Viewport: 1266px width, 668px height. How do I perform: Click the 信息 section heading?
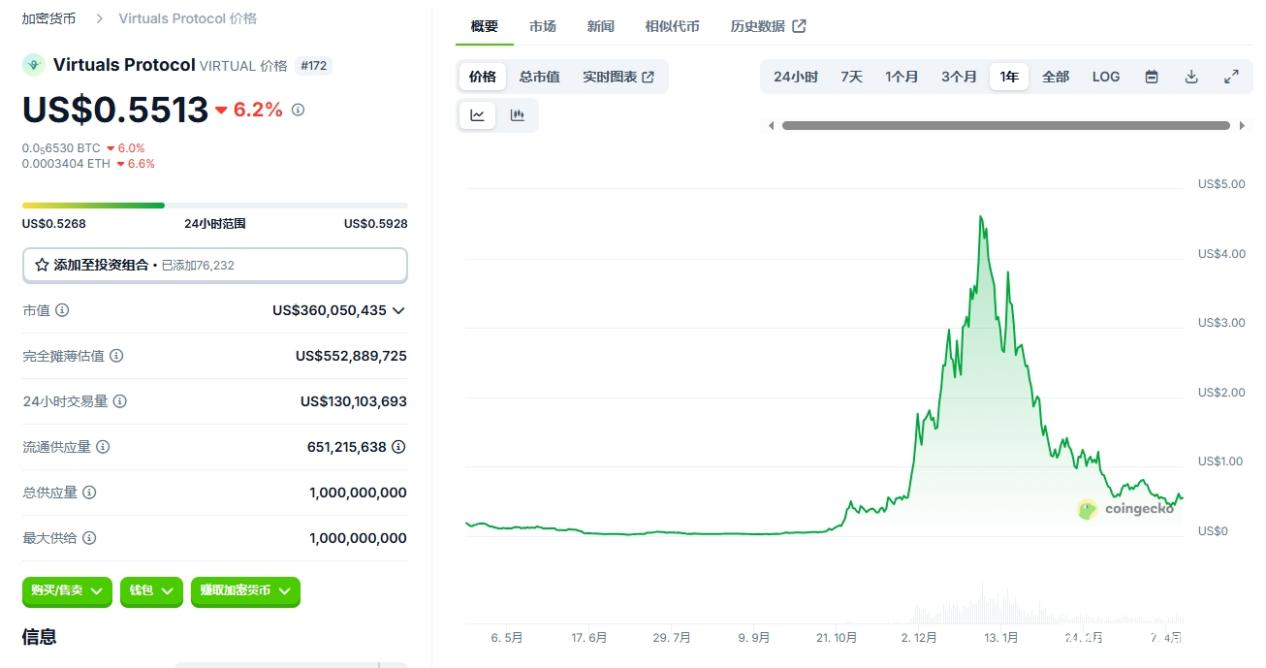(x=39, y=637)
